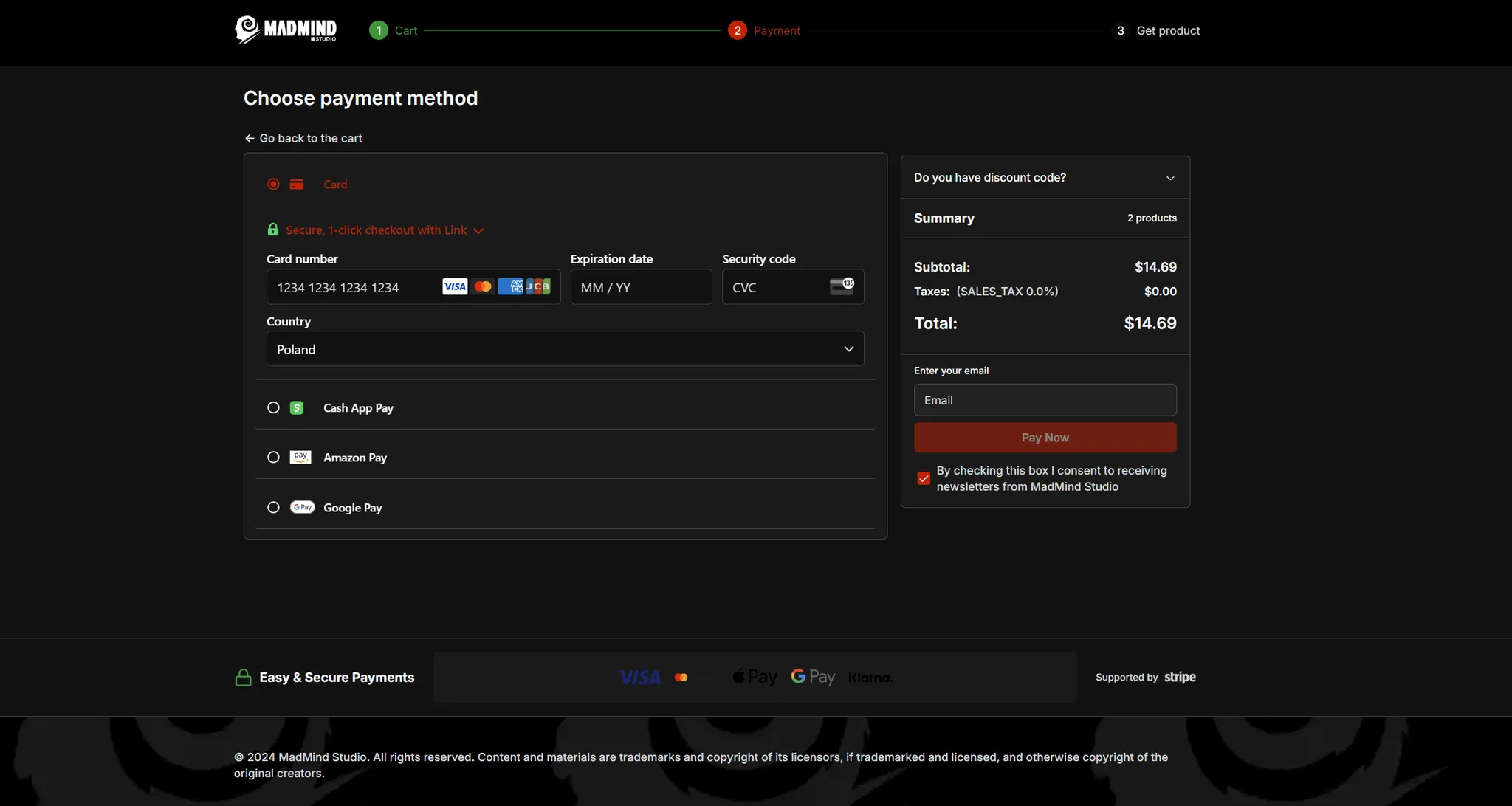This screenshot has width=1512, height=806.
Task: Click the MadMind Studio logo
Action: tap(286, 30)
